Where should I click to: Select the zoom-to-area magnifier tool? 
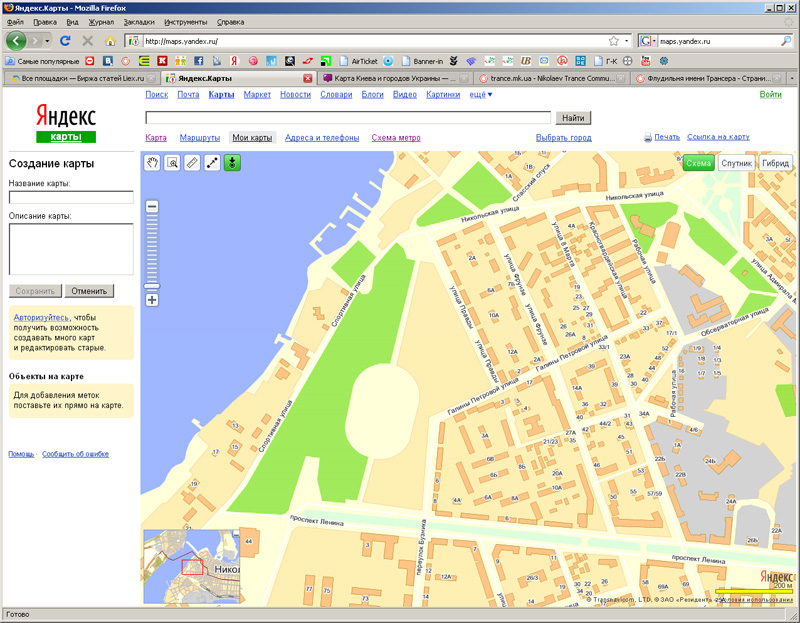coord(172,163)
